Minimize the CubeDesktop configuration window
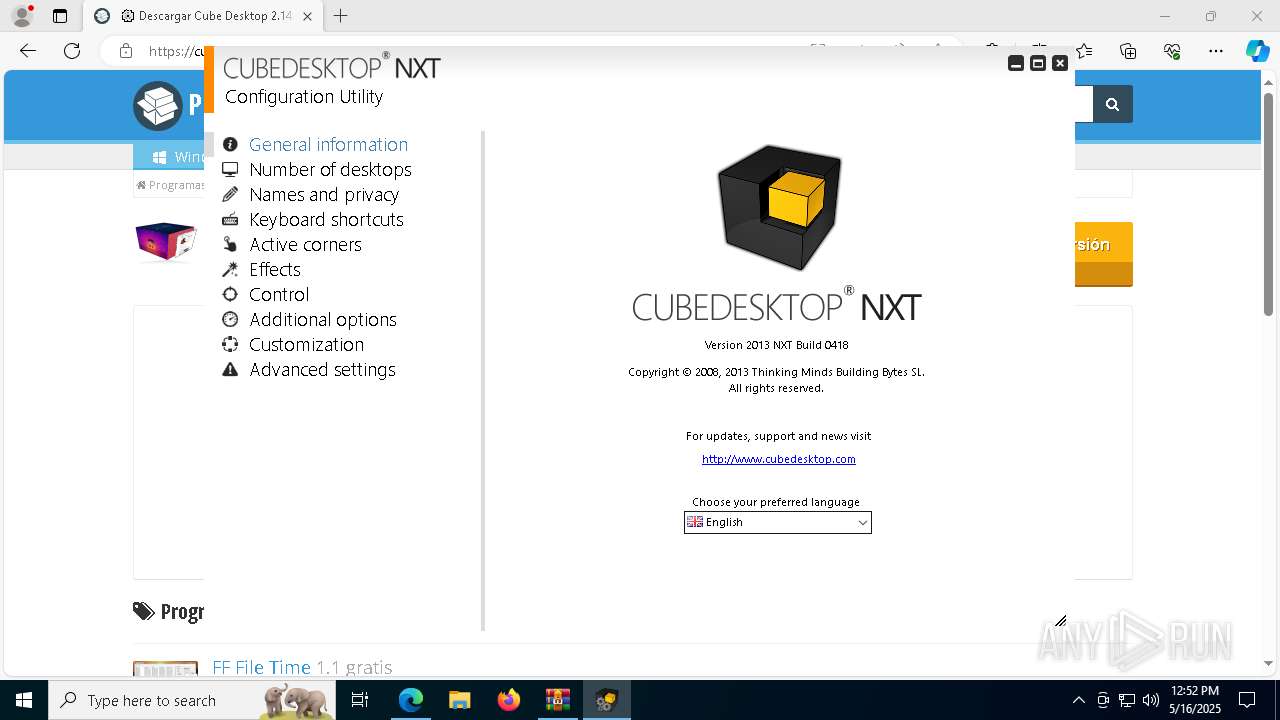 (x=1016, y=63)
